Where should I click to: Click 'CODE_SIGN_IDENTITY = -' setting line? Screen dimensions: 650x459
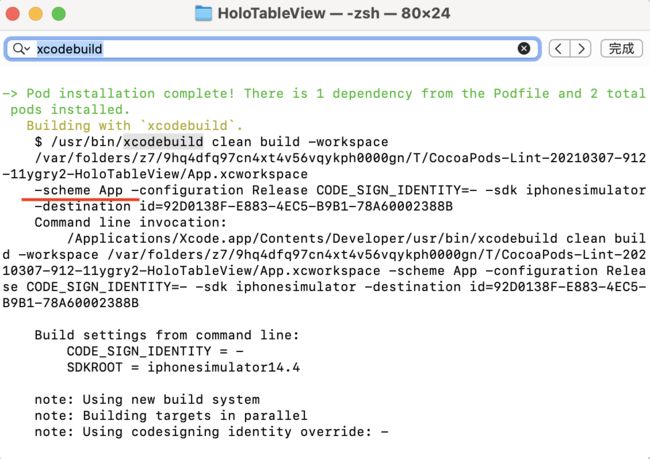[155, 351]
